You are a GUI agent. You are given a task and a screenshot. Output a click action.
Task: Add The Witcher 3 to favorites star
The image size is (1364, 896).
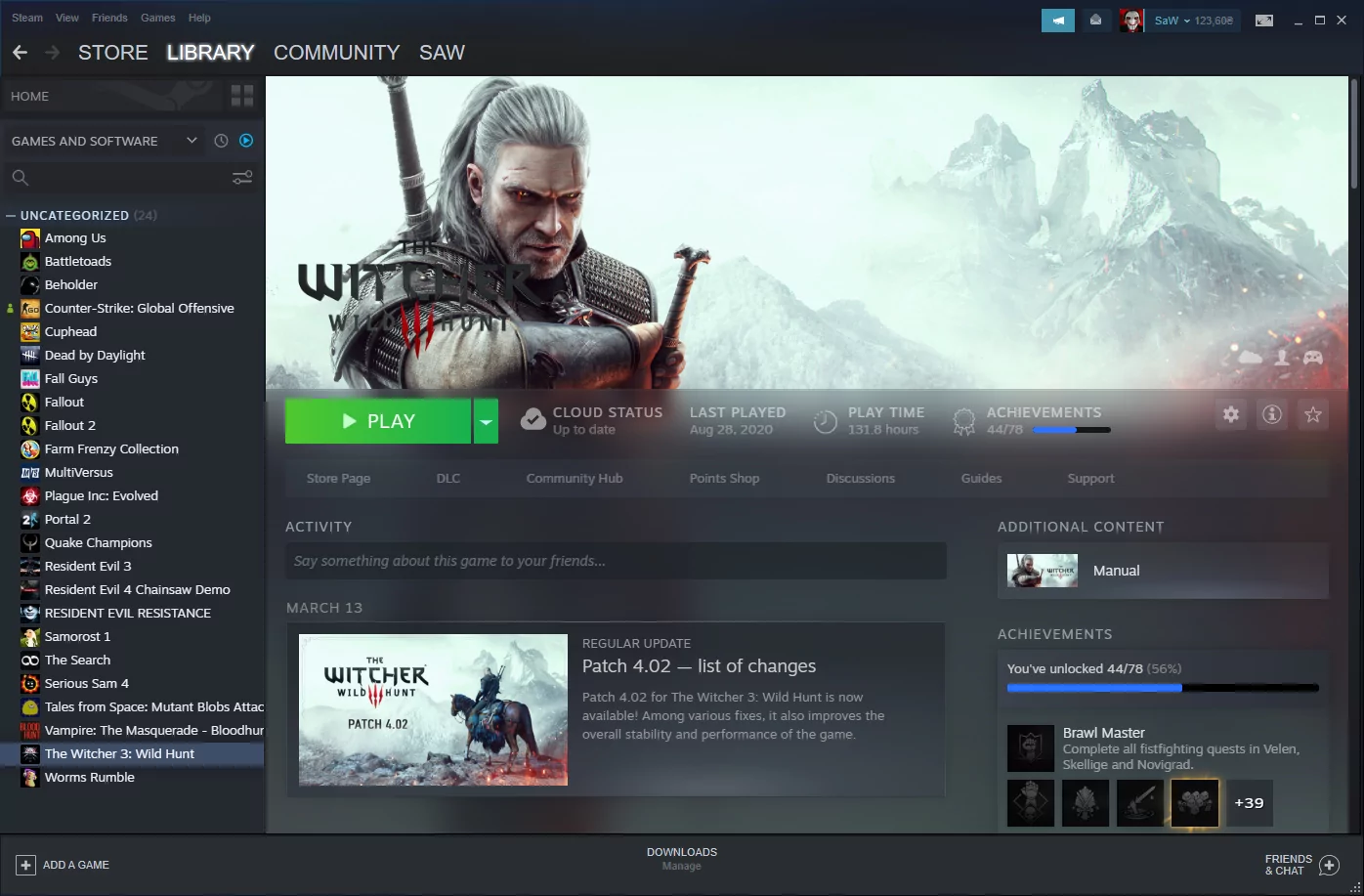click(1313, 414)
